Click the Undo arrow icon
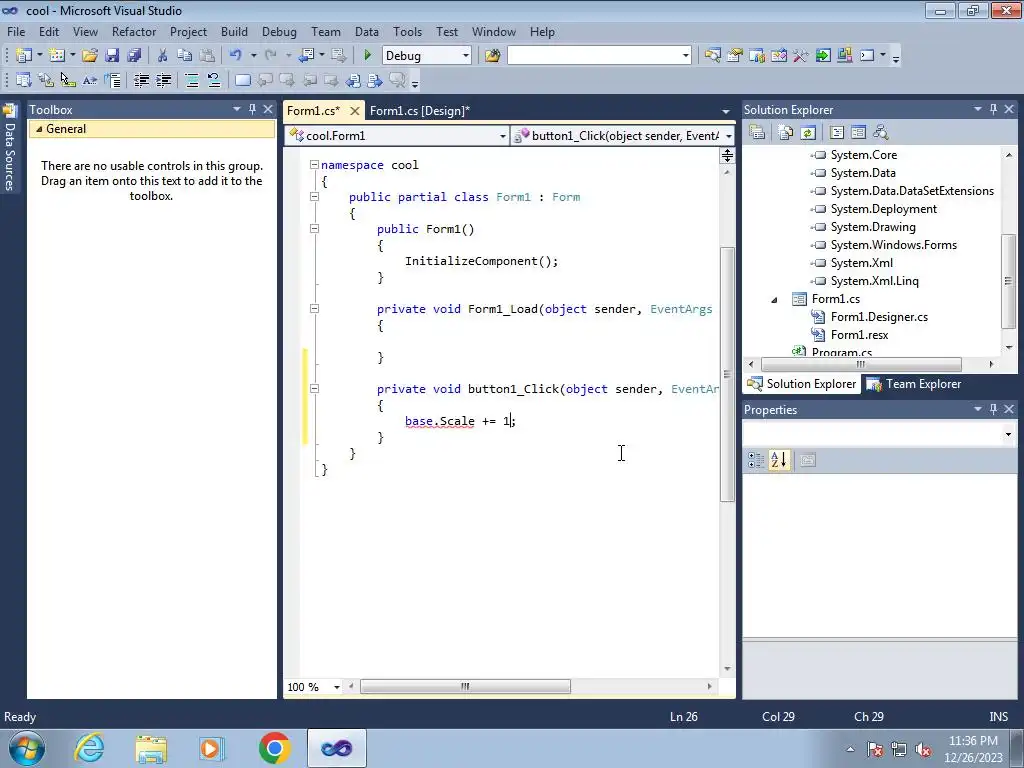1024x768 pixels. (236, 56)
